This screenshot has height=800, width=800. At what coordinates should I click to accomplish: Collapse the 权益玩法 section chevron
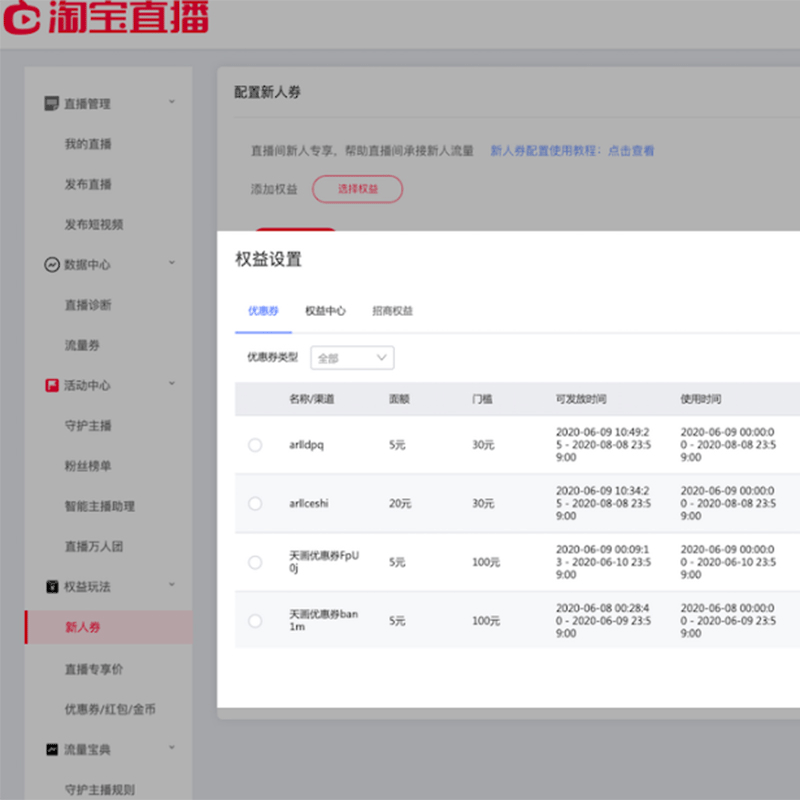172,585
